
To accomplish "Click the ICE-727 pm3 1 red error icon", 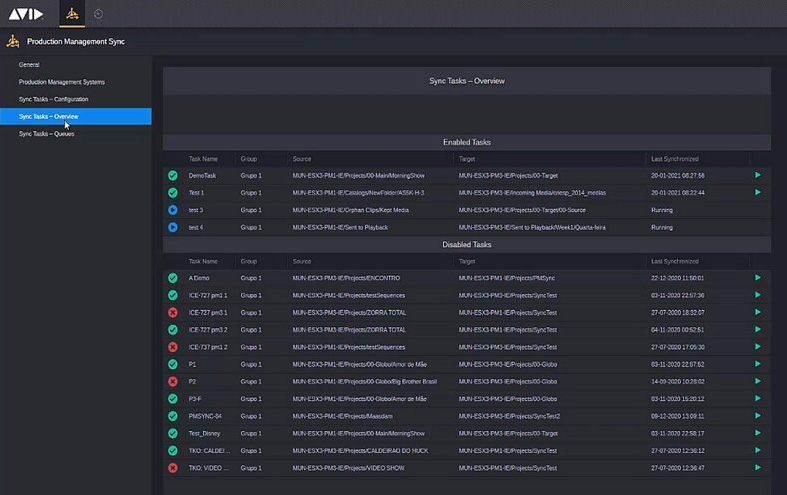I will click(x=173, y=313).
